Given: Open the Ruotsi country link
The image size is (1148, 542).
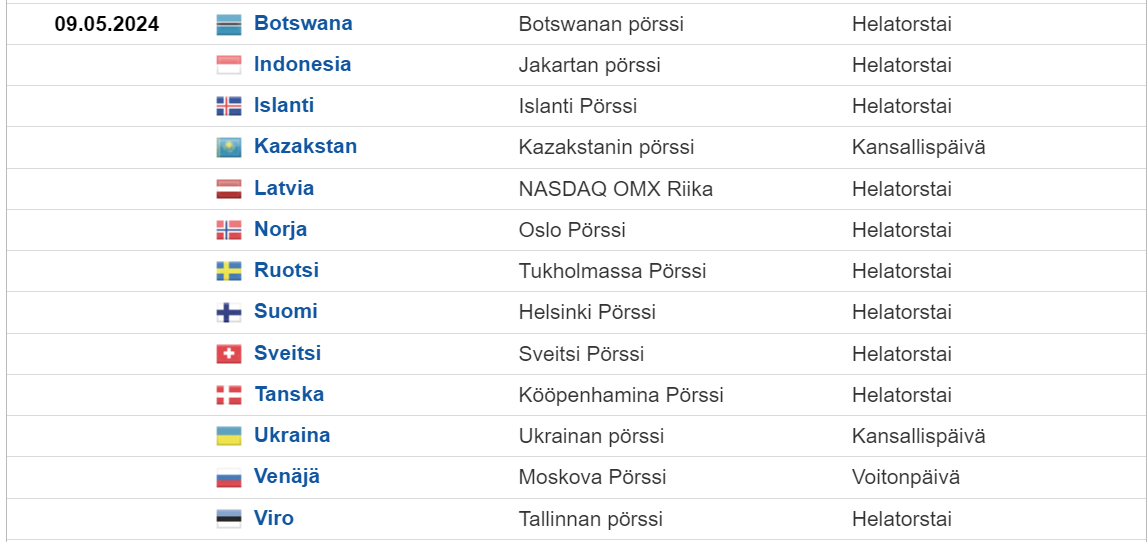Looking at the screenshot, I should (x=286, y=270).
